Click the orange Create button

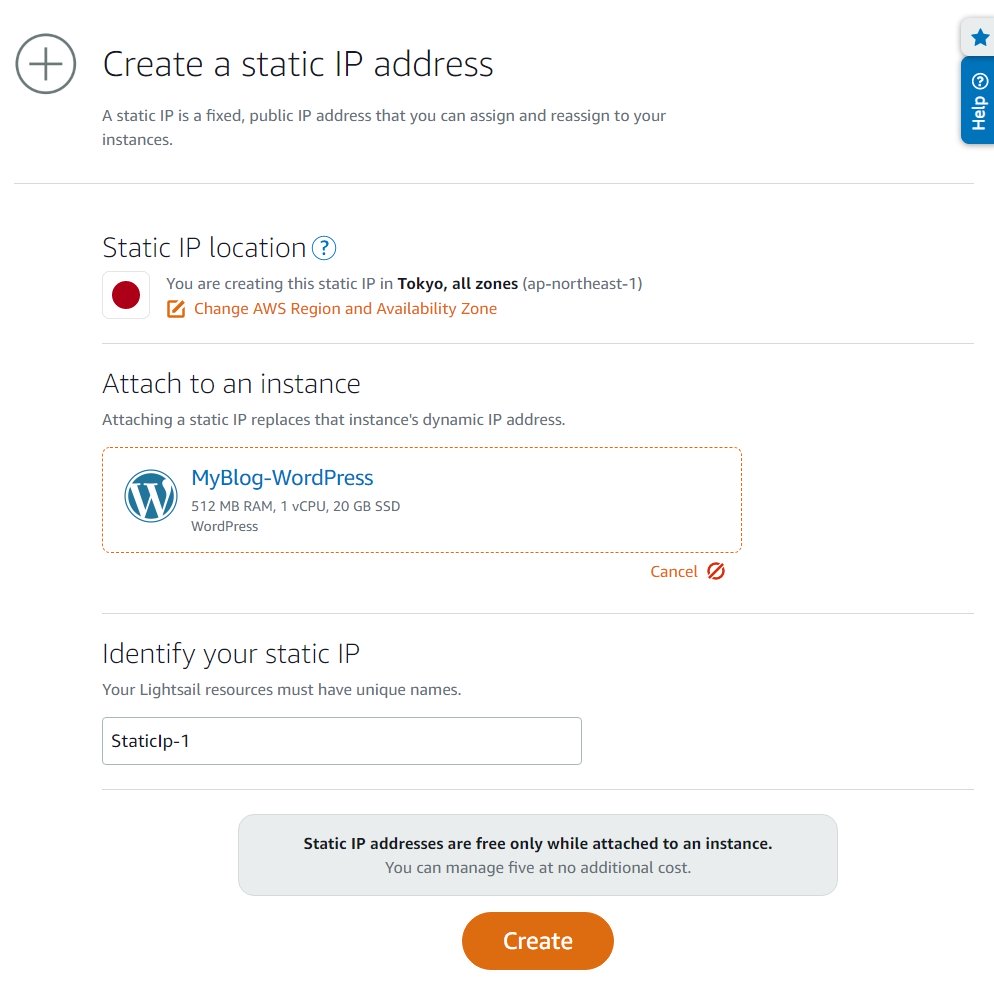[x=538, y=941]
